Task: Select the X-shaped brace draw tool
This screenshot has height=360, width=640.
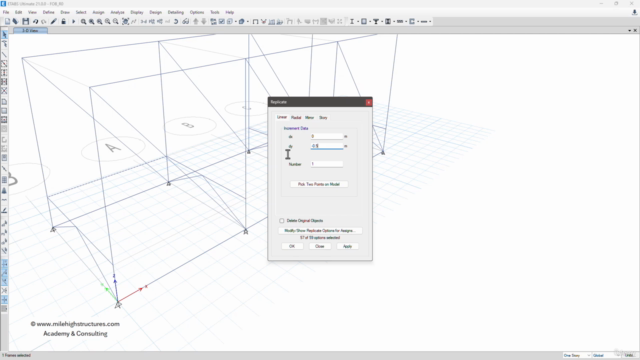Action: pos(4,91)
